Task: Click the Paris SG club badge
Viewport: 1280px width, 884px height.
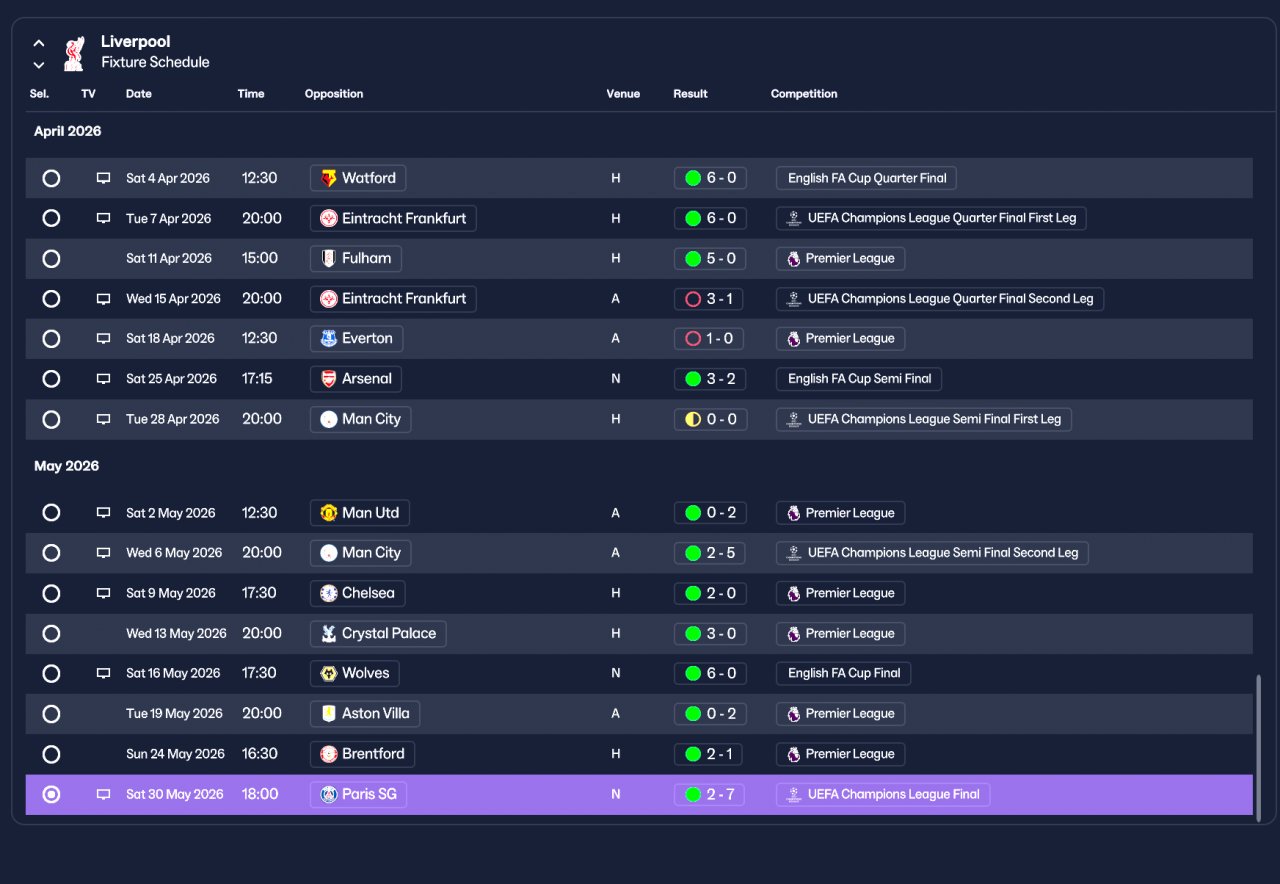Action: 329,795
